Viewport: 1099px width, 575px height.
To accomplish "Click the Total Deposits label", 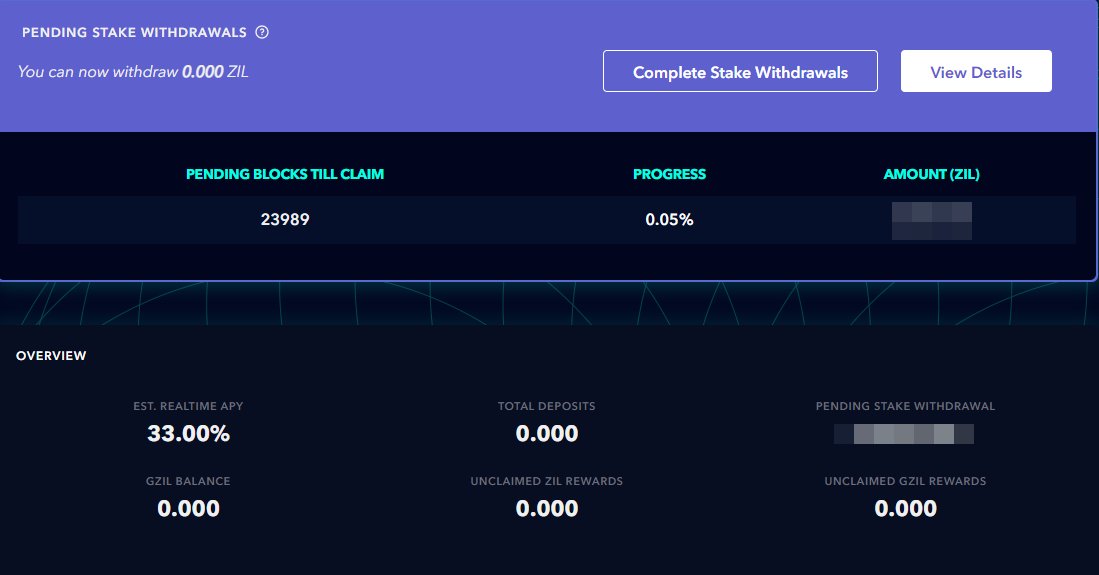I will 547,406.
